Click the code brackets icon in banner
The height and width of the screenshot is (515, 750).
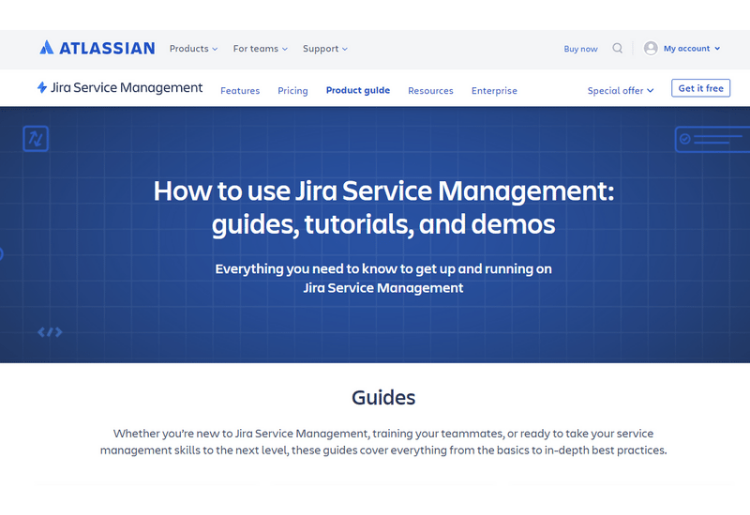(x=50, y=332)
